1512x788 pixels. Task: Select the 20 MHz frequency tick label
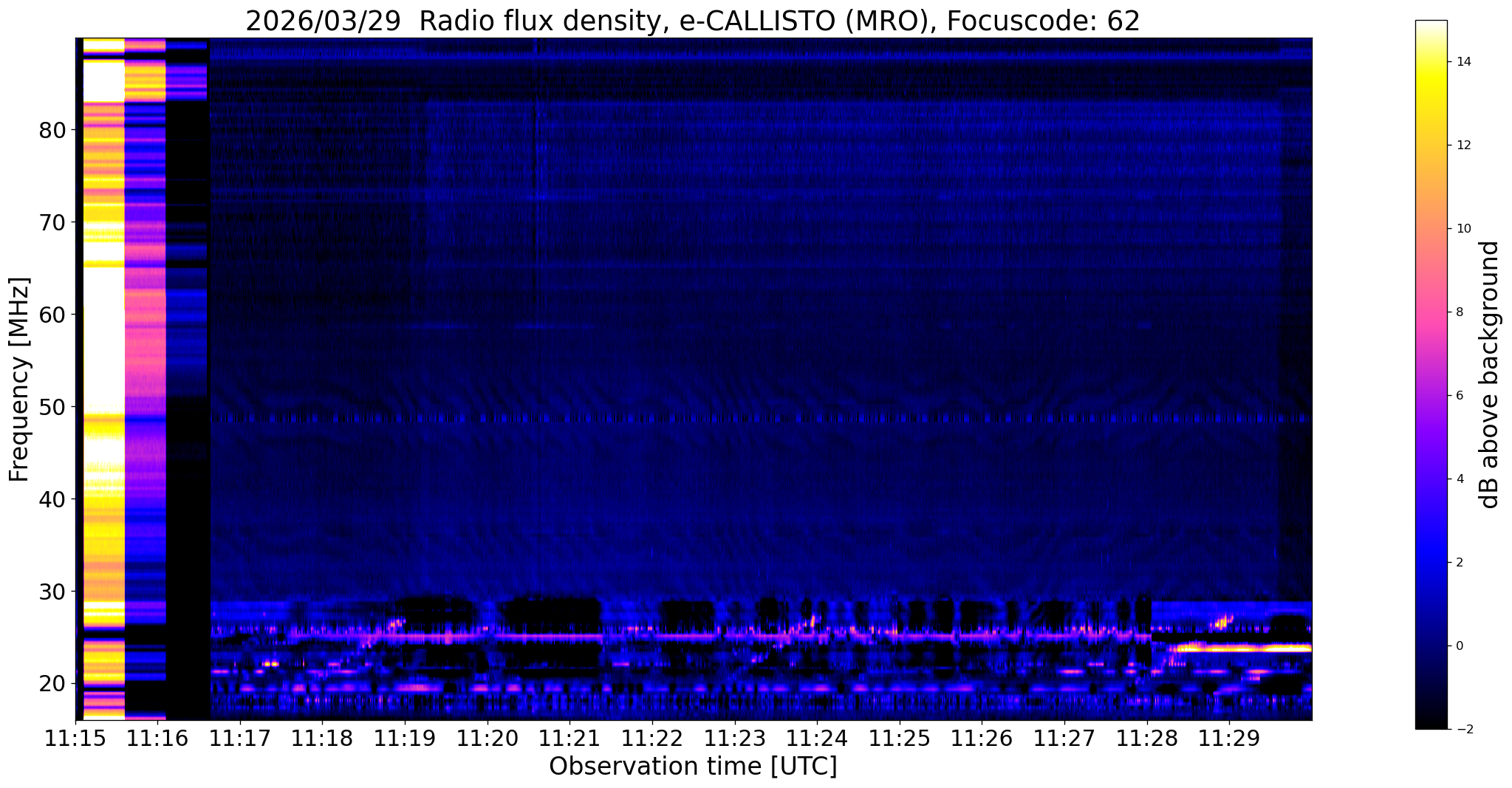(52, 684)
